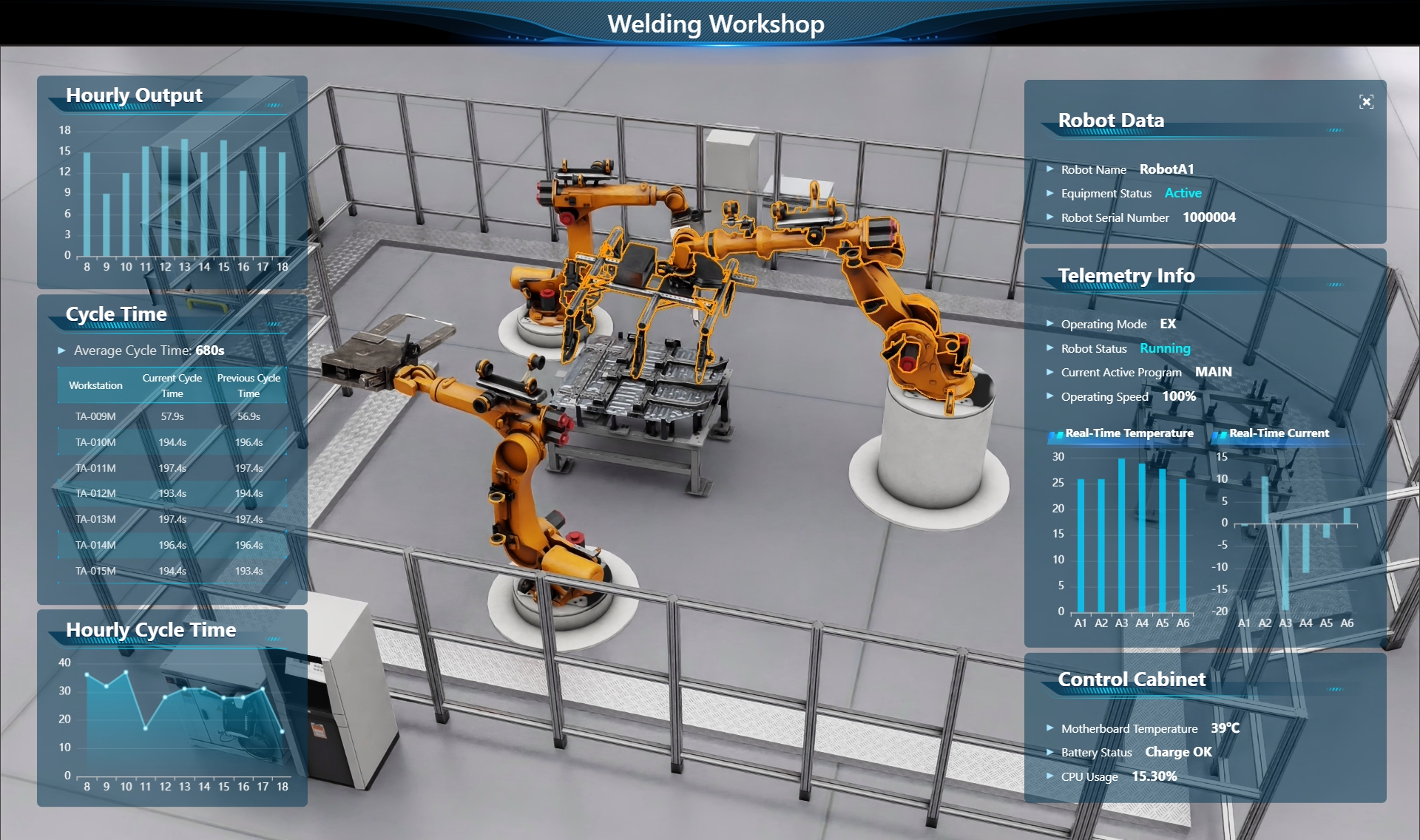Image resolution: width=1420 pixels, height=840 pixels.
Task: Select the Hourly Cycle Time panel title
Action: point(151,630)
